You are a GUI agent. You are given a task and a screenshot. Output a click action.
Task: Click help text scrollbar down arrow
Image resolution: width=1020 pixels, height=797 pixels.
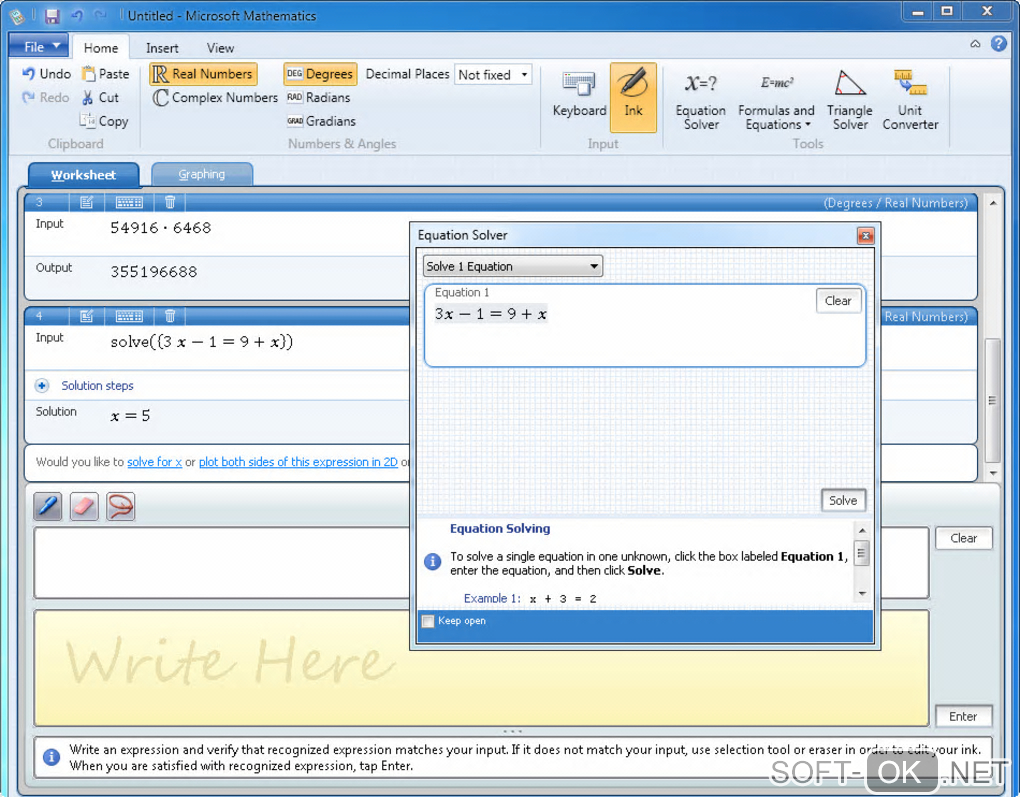tap(862, 593)
